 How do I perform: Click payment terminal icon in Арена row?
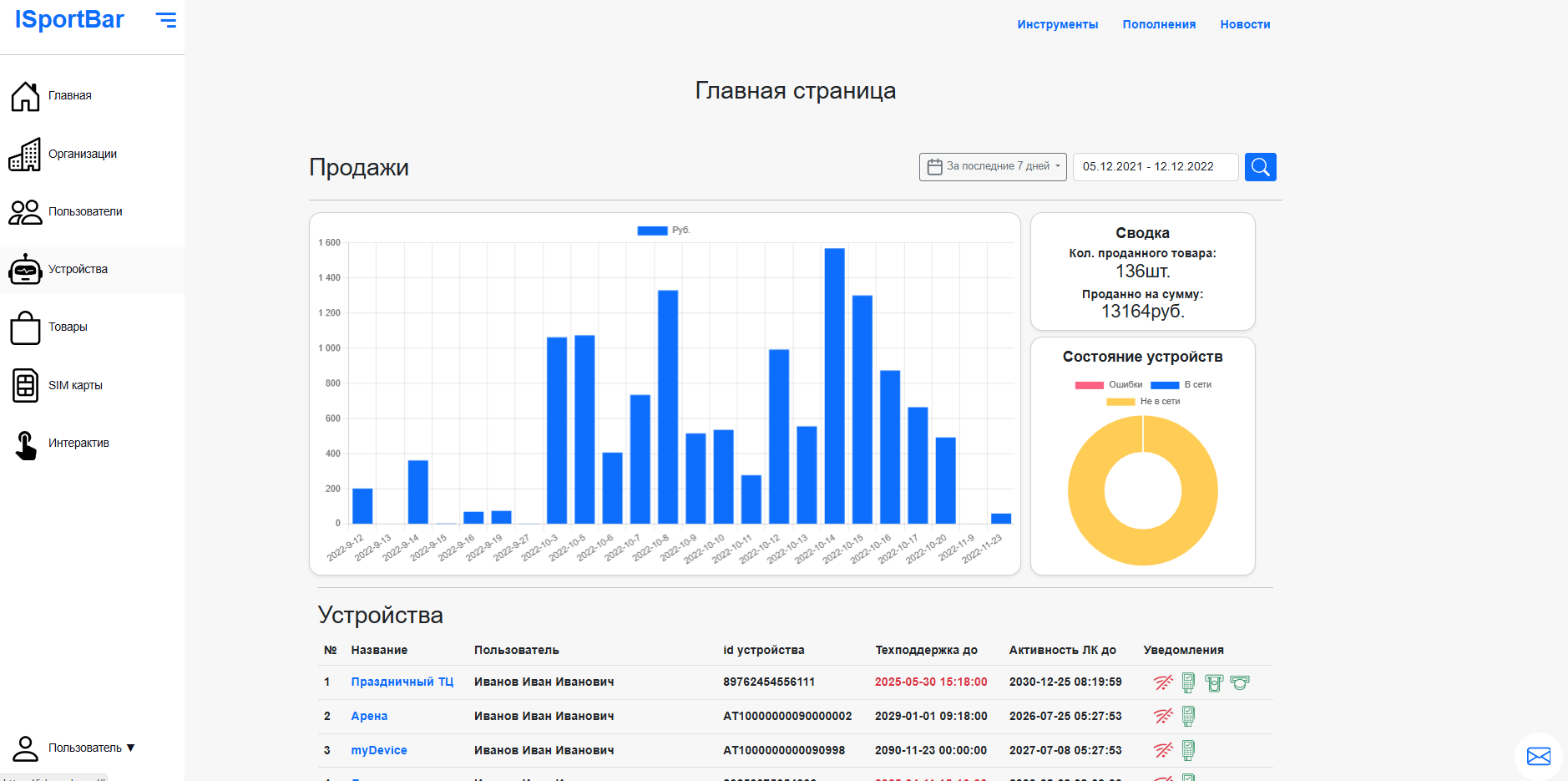(1188, 716)
